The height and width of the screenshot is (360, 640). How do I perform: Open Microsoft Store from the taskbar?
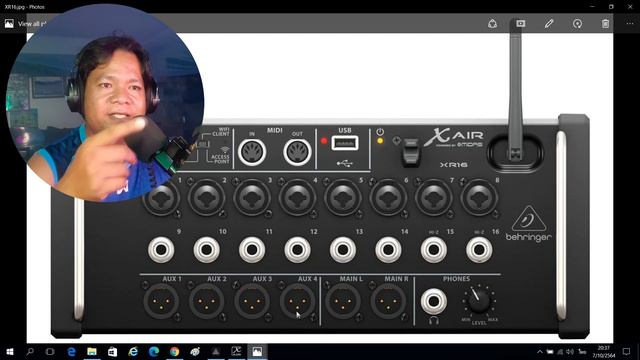[112, 351]
